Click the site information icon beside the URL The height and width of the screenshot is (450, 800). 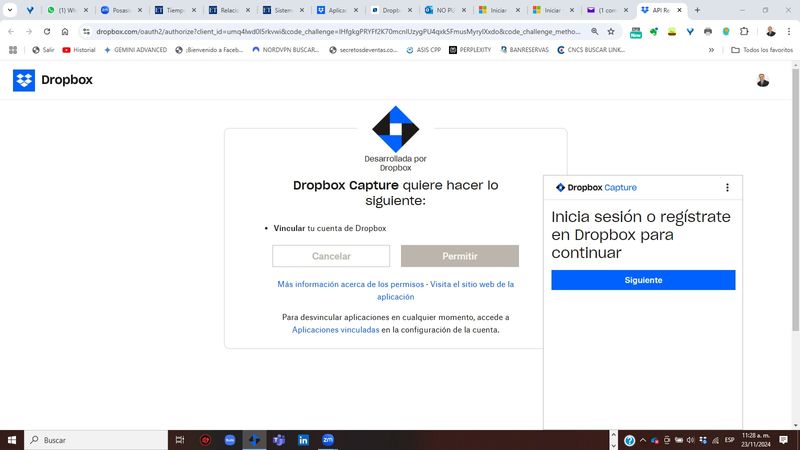[87, 32]
